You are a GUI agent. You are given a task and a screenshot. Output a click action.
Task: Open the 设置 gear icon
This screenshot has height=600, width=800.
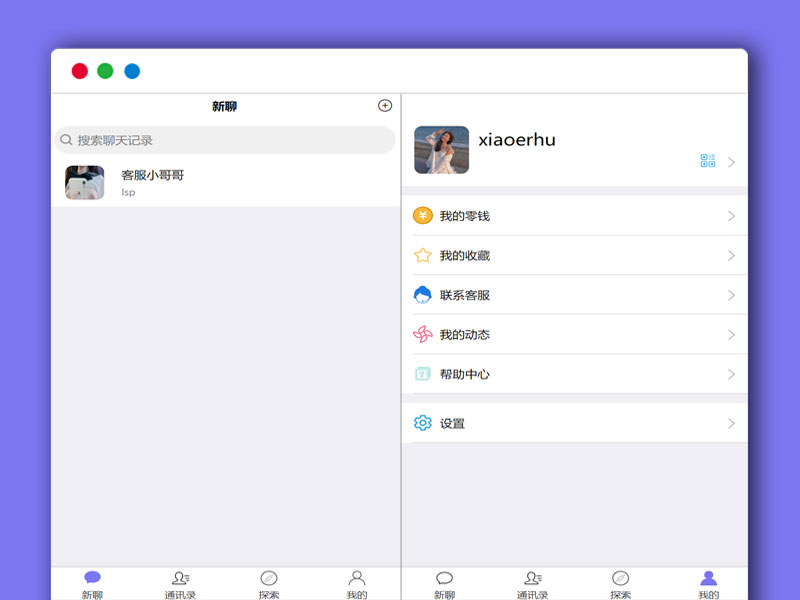[x=424, y=423]
